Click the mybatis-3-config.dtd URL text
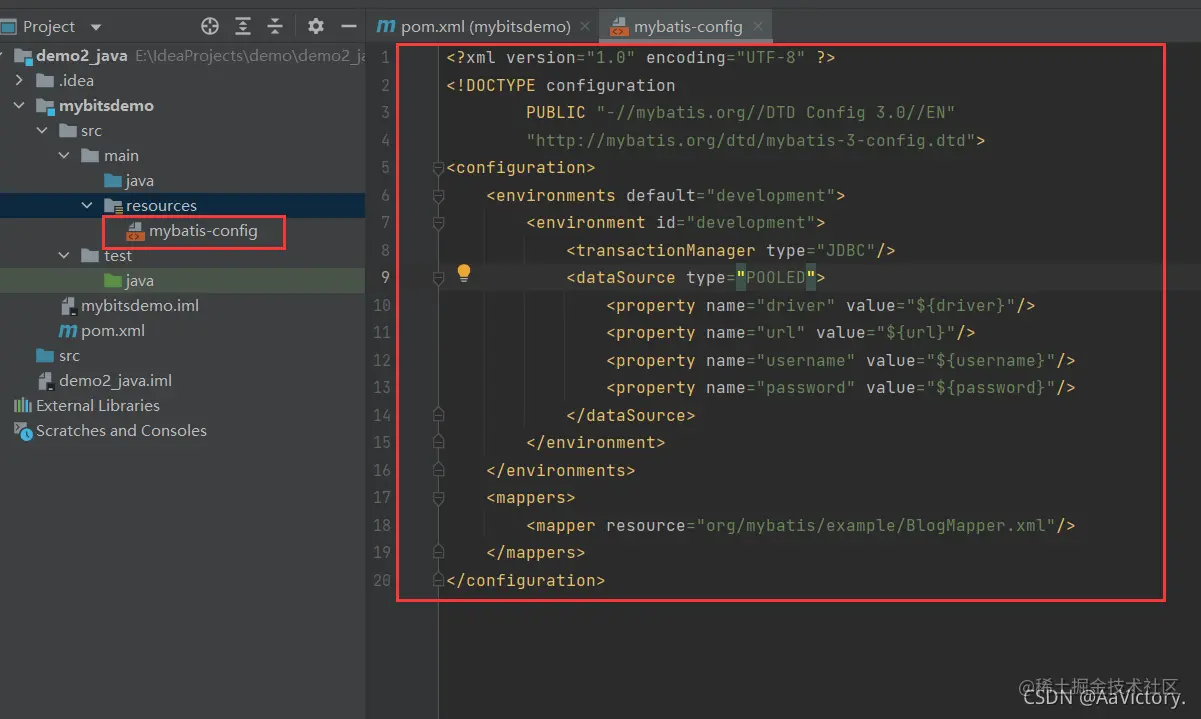This screenshot has height=719, width=1201. (x=751, y=140)
